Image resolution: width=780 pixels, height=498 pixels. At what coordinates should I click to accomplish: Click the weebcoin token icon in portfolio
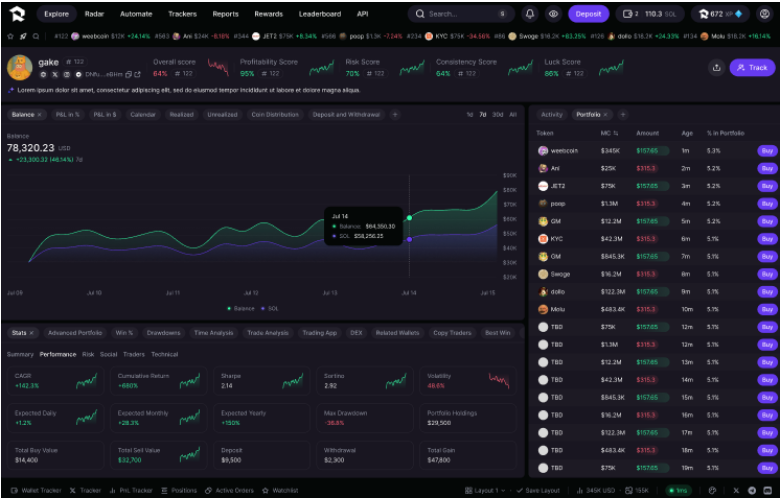click(x=543, y=151)
